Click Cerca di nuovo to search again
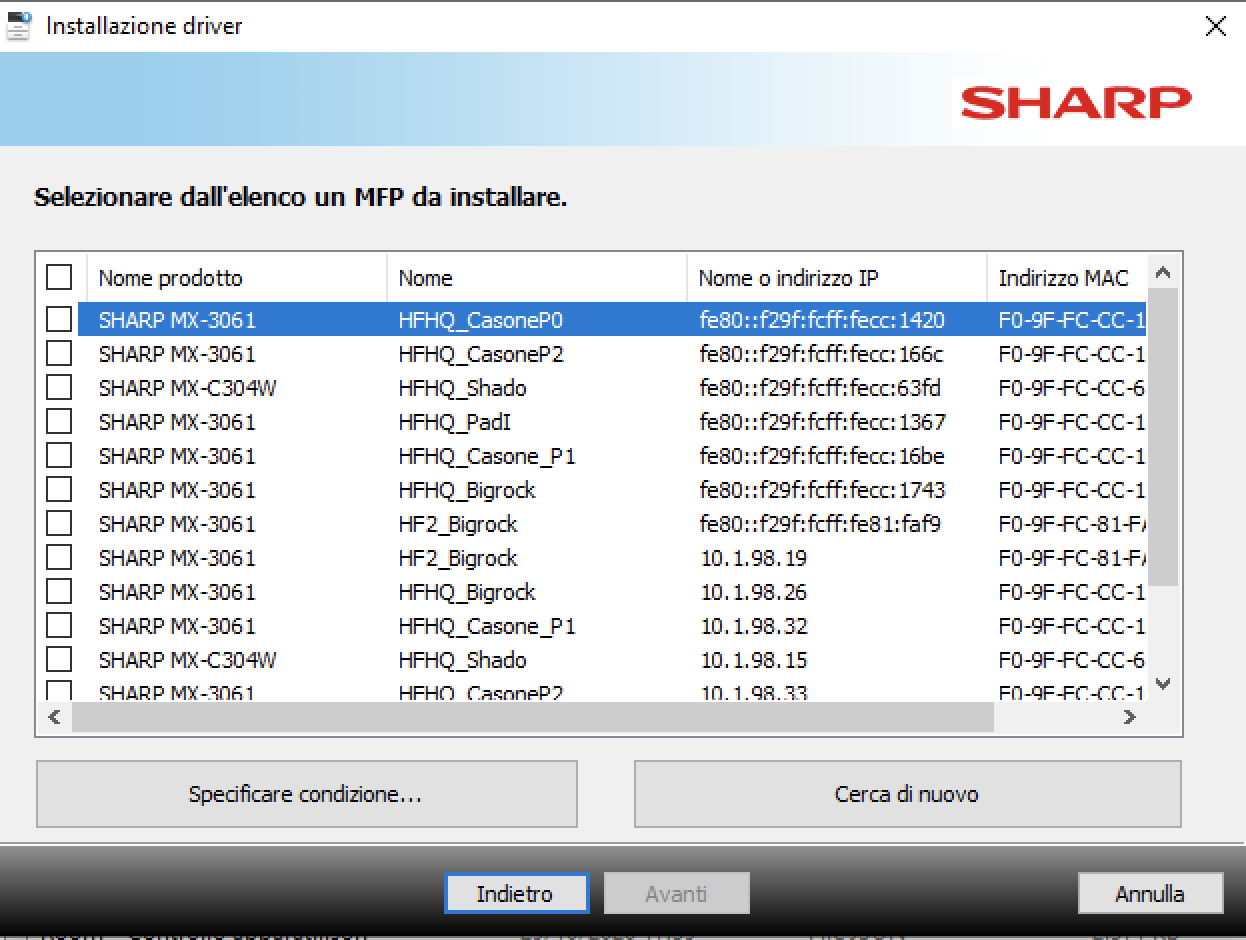This screenshot has width=1246, height=940. [907, 794]
